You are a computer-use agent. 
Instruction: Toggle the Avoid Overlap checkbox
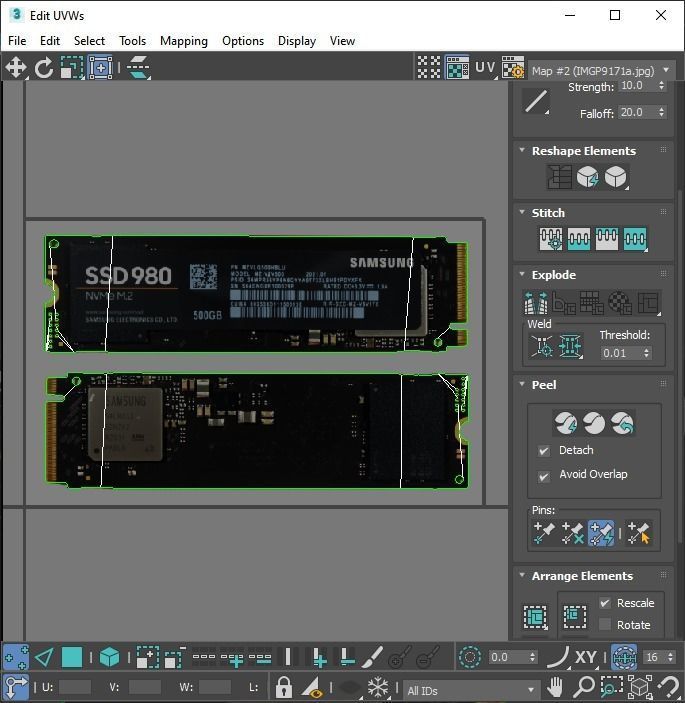(544, 477)
